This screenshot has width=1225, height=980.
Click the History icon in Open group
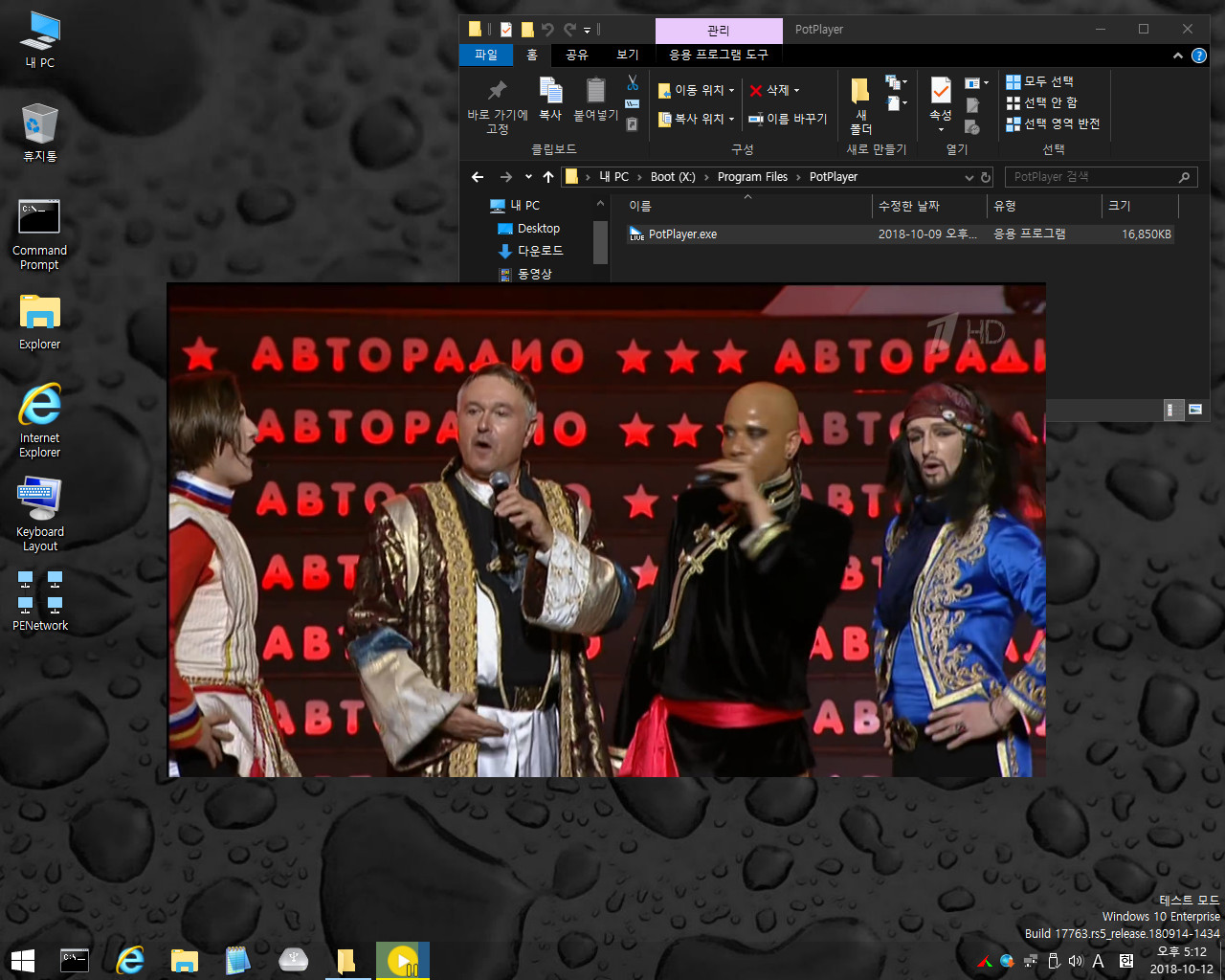pyautogui.click(x=972, y=126)
